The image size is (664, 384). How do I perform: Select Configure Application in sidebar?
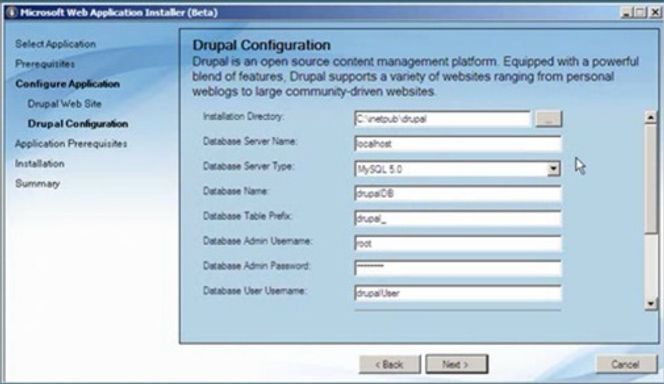click(67, 84)
